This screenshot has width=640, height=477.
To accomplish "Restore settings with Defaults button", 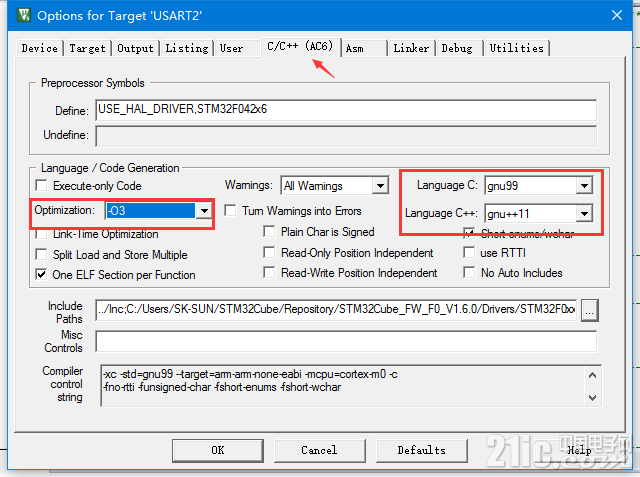I will (x=422, y=450).
